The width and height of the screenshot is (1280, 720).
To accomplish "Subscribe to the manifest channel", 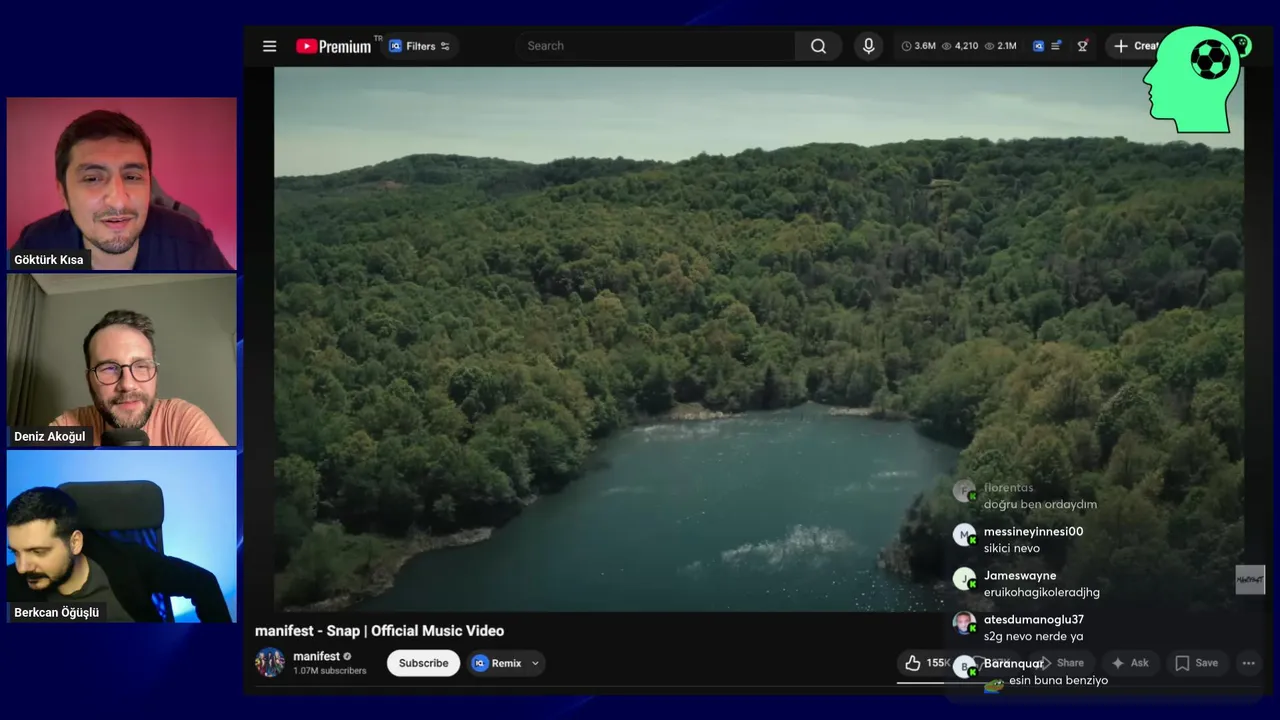I will coord(423,663).
